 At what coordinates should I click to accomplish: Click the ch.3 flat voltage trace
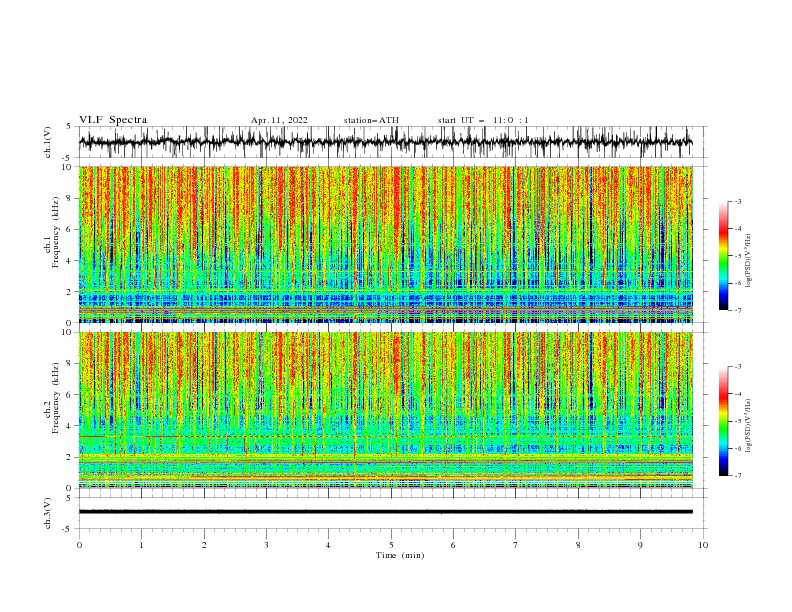pos(386,512)
